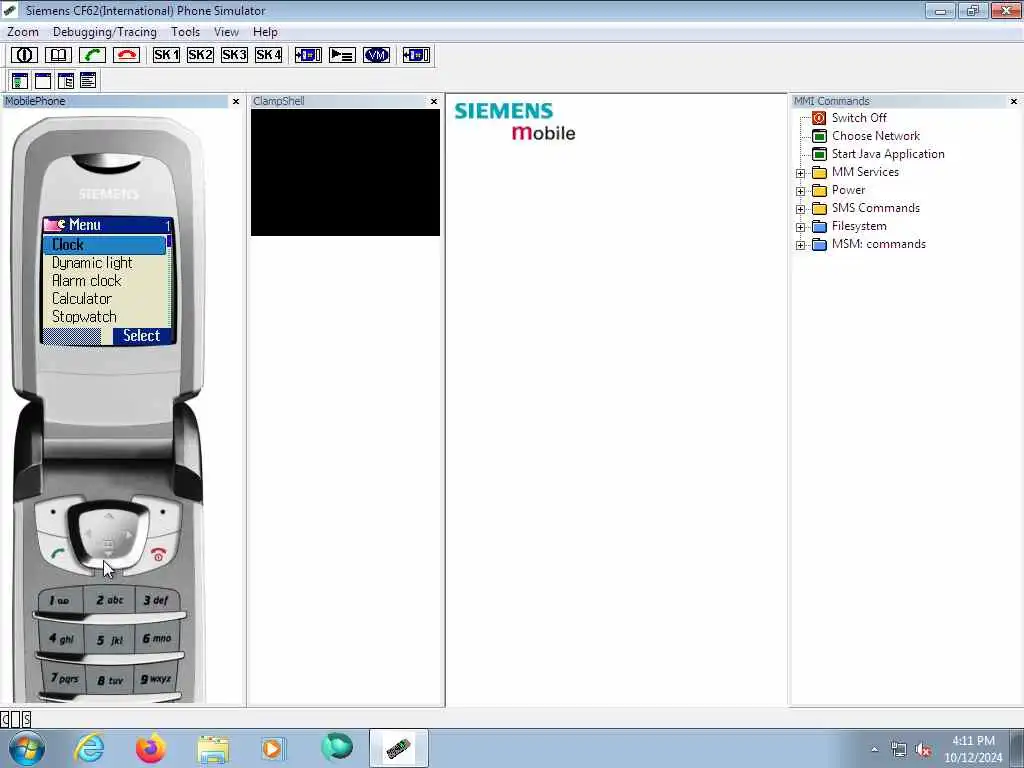1024x768 pixels.
Task: Click the Power folder label
Action: click(x=848, y=190)
